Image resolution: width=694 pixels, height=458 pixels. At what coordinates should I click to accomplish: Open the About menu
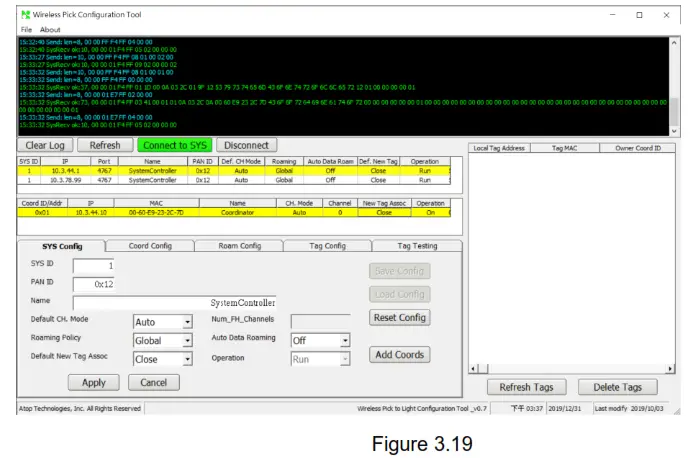tap(50, 30)
